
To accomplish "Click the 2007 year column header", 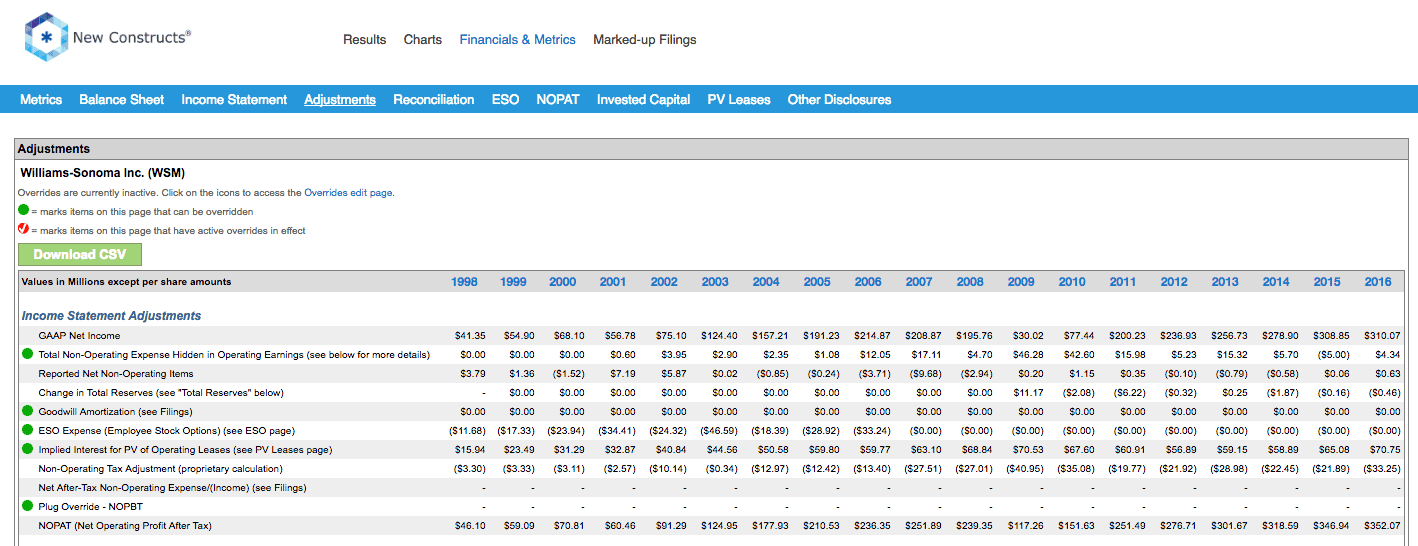I will [x=919, y=282].
